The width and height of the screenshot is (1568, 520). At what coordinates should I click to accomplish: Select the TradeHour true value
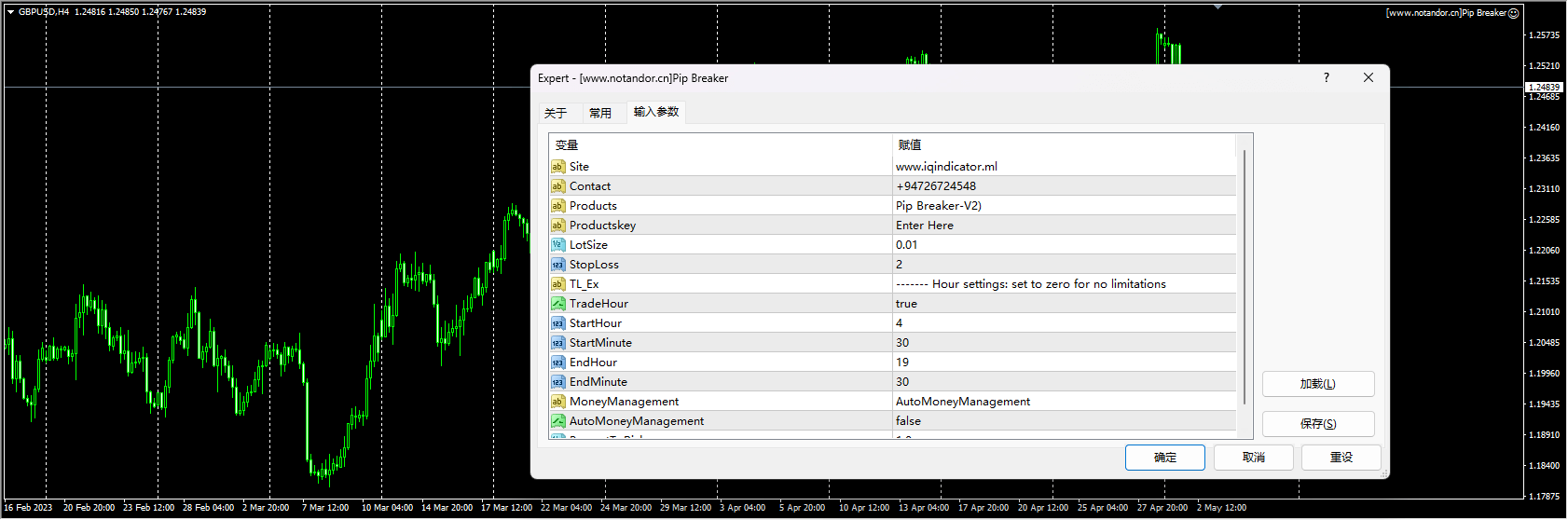tap(1063, 304)
